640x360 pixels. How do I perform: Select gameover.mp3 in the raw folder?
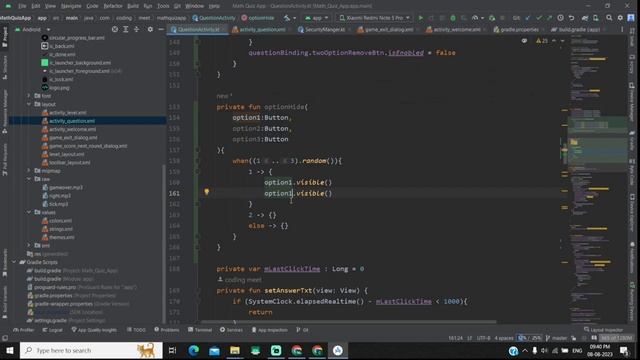point(66,187)
